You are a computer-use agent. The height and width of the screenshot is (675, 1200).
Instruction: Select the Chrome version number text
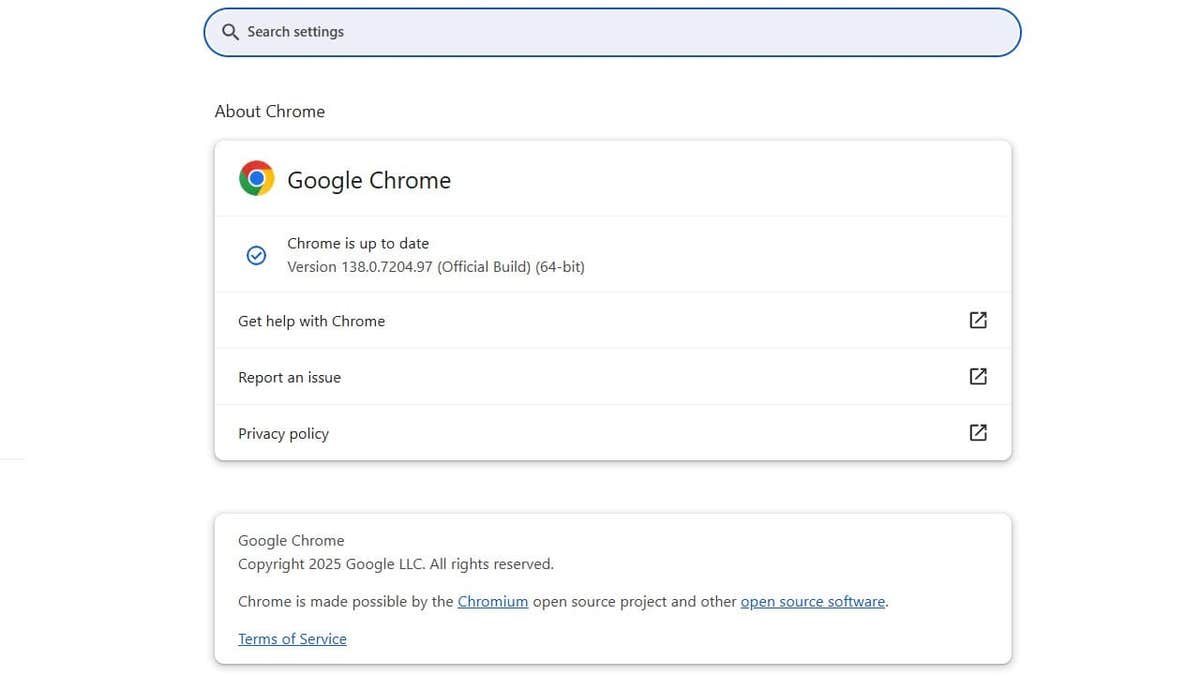pos(435,266)
